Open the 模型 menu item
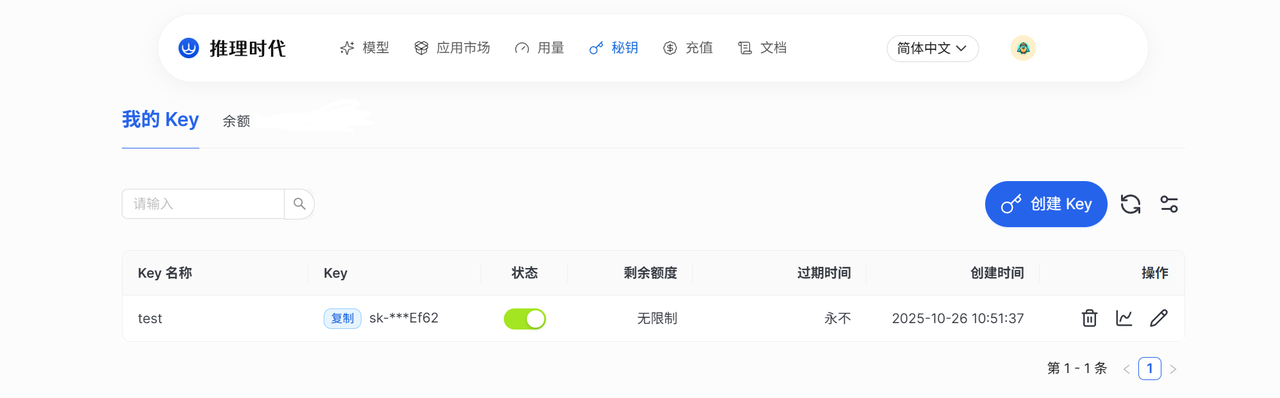Screen dimensions: 1280x398 click(364, 48)
